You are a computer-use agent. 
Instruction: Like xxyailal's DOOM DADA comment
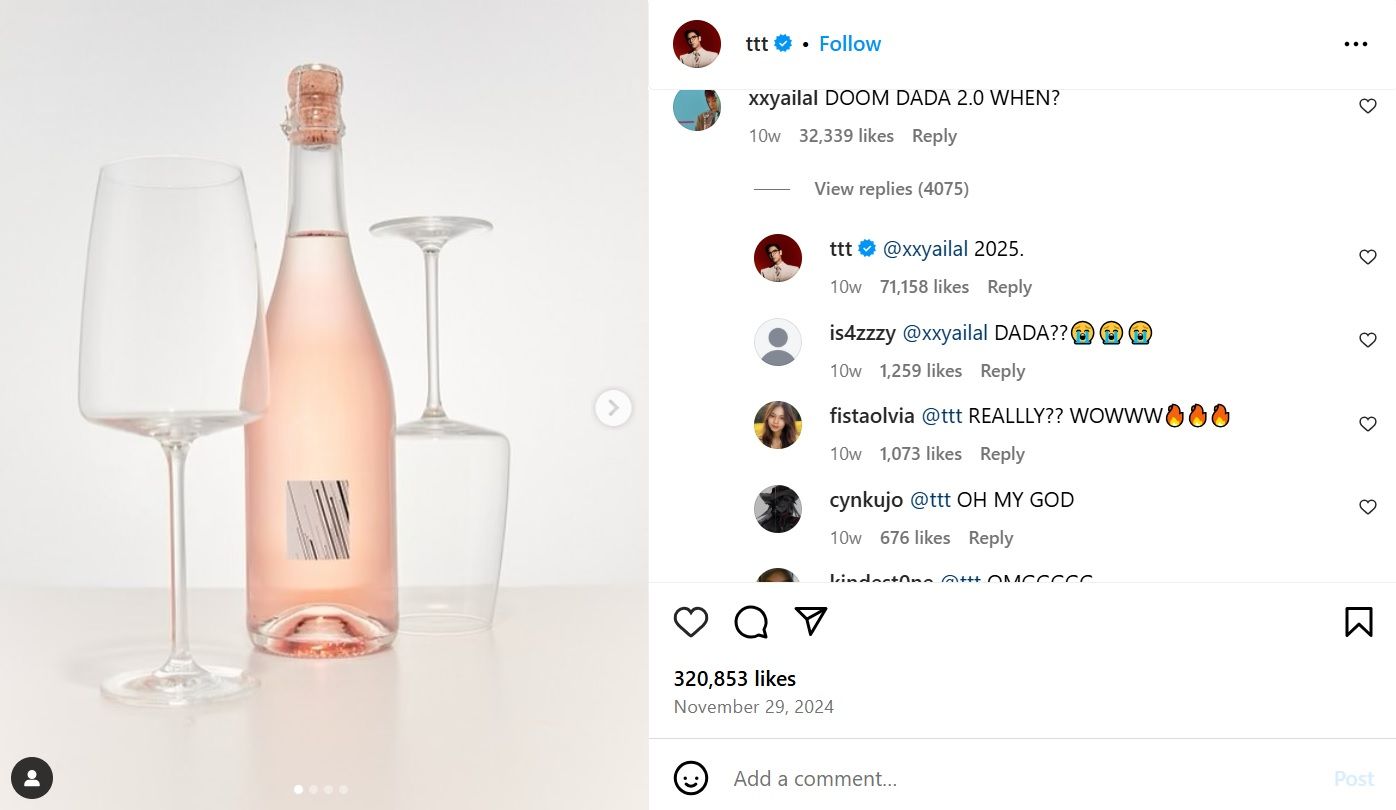[1367, 106]
